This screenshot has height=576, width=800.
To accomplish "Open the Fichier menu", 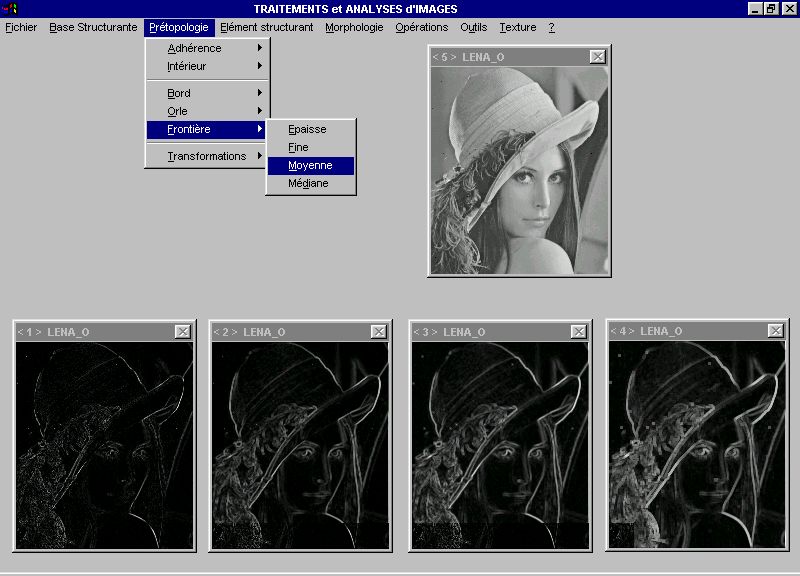I will click(21, 28).
